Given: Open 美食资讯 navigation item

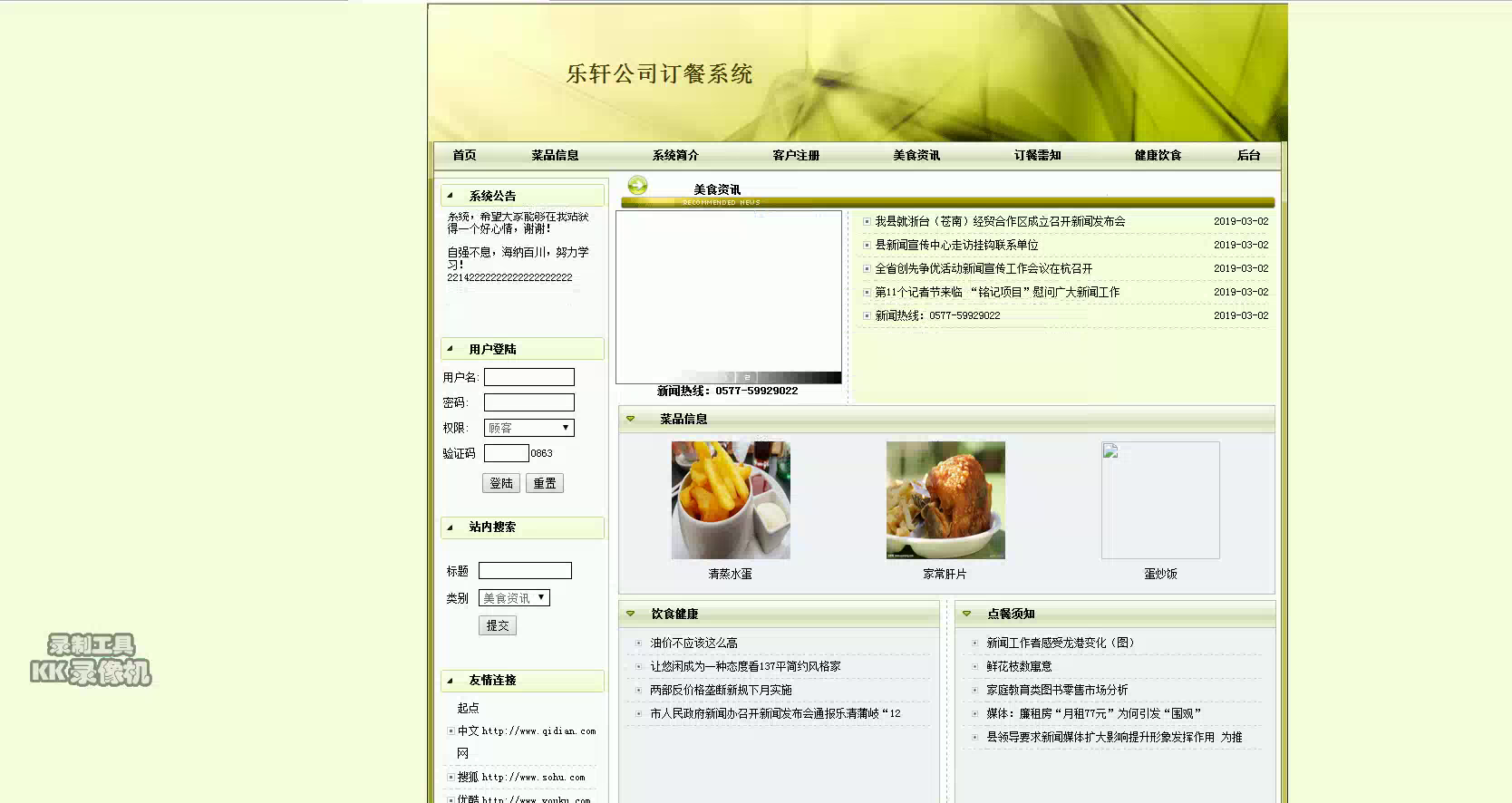Looking at the screenshot, I should (916, 156).
